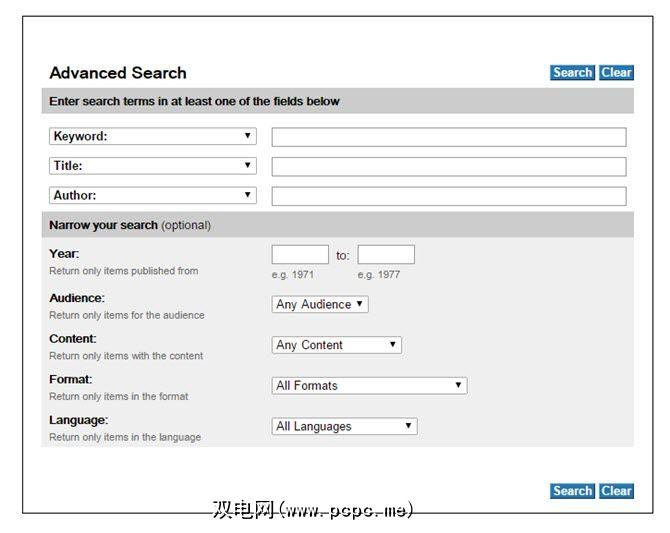Click the Format label
The height and width of the screenshot is (533, 670).
(70, 380)
